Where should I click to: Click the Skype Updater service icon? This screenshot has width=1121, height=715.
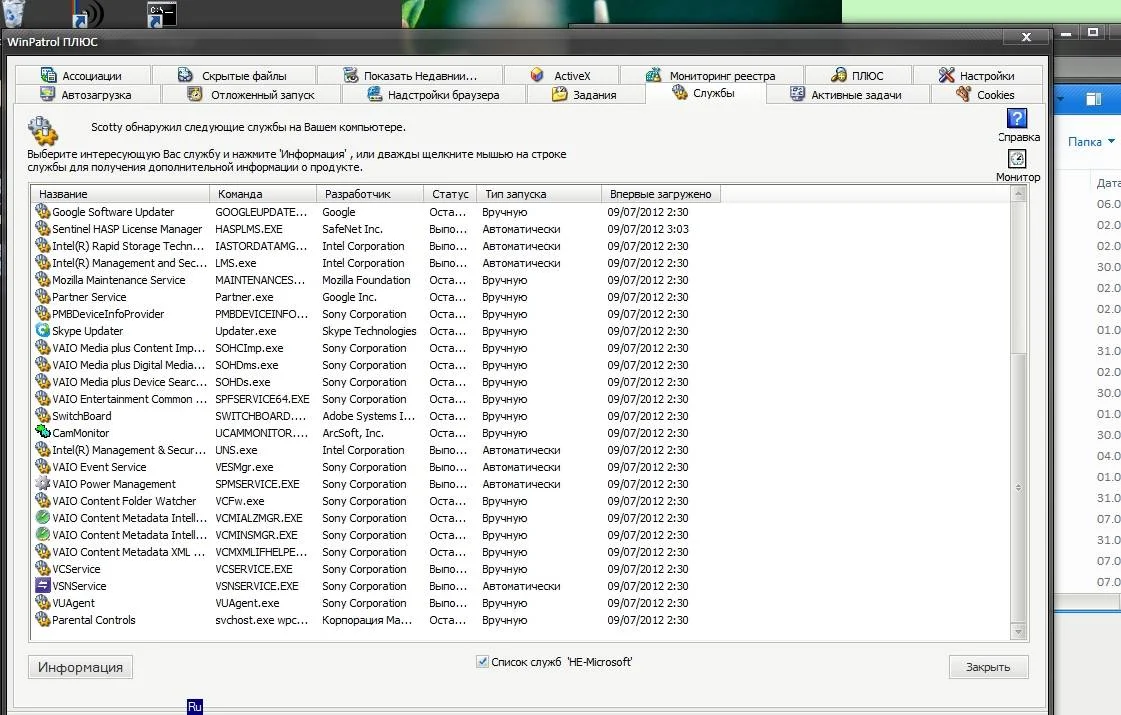point(42,331)
